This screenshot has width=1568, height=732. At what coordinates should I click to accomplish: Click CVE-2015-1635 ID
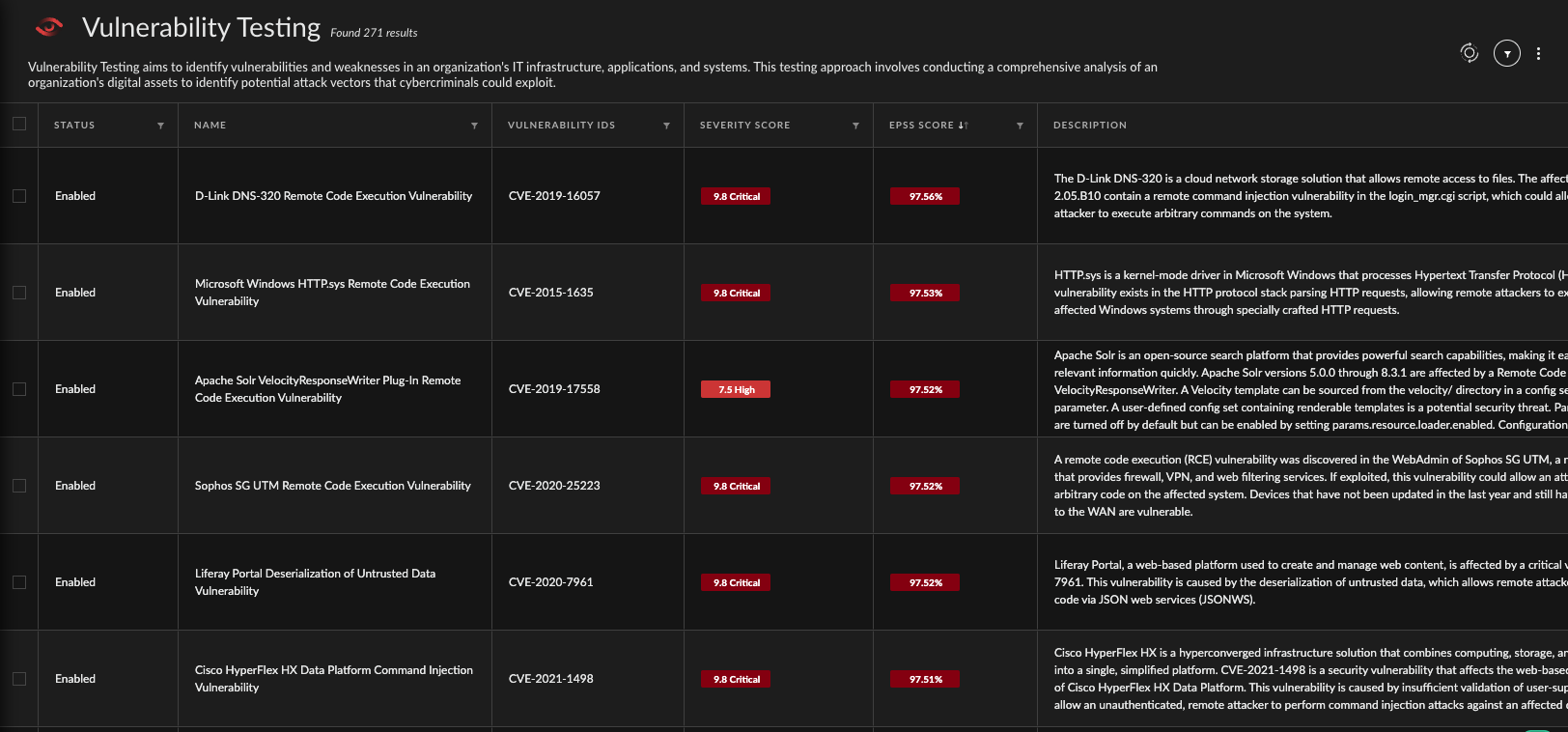pyautogui.click(x=551, y=293)
